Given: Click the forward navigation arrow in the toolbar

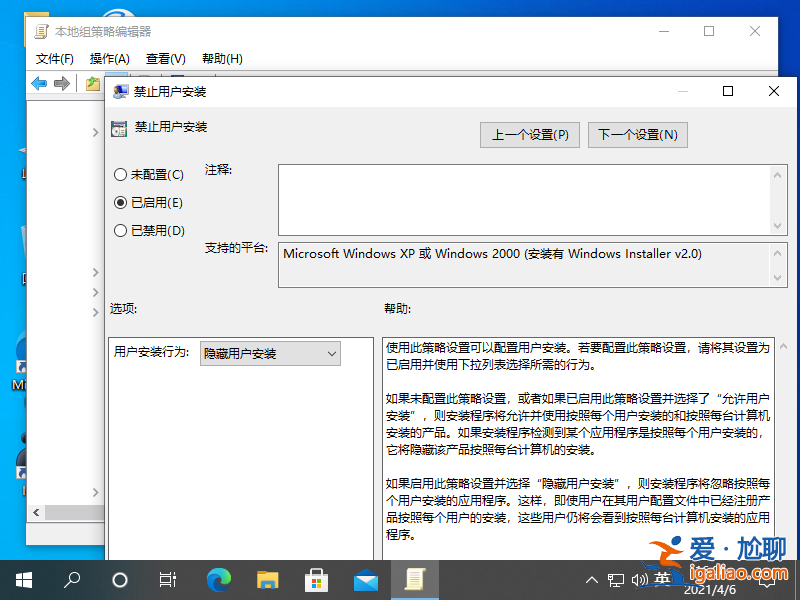Looking at the screenshot, I should (60, 83).
